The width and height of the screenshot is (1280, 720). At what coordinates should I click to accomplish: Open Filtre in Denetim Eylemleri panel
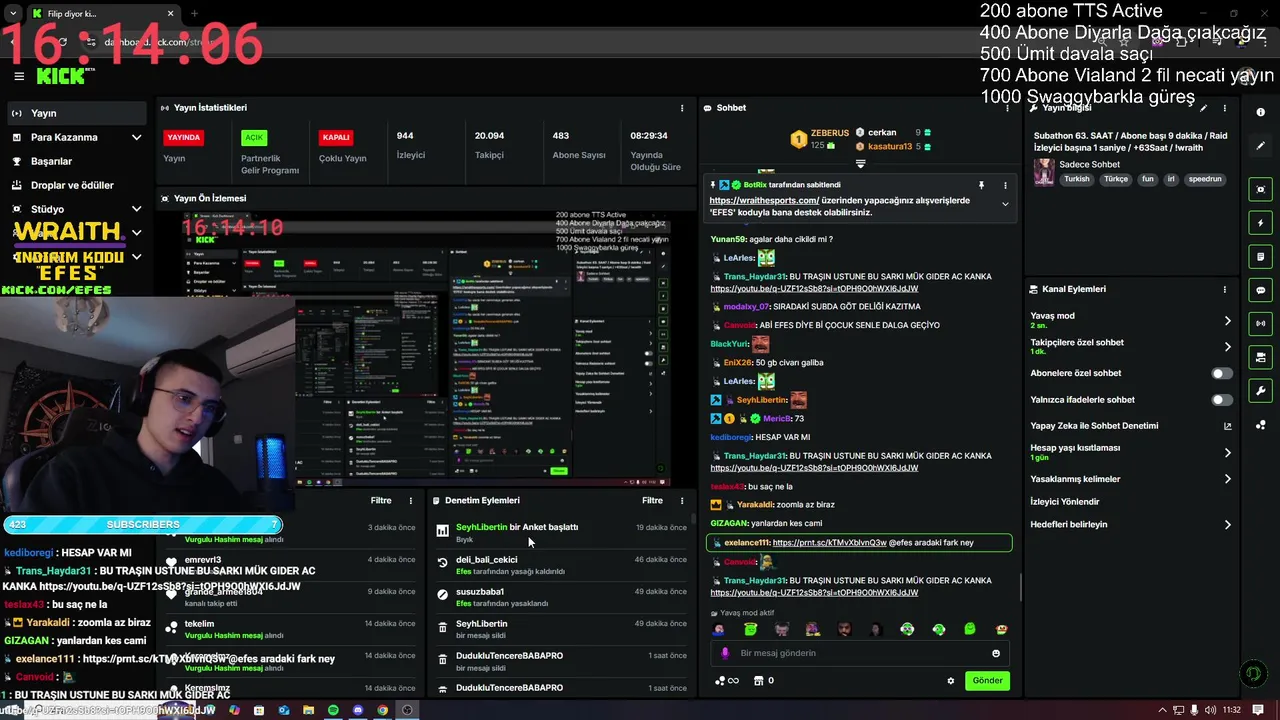[652, 500]
